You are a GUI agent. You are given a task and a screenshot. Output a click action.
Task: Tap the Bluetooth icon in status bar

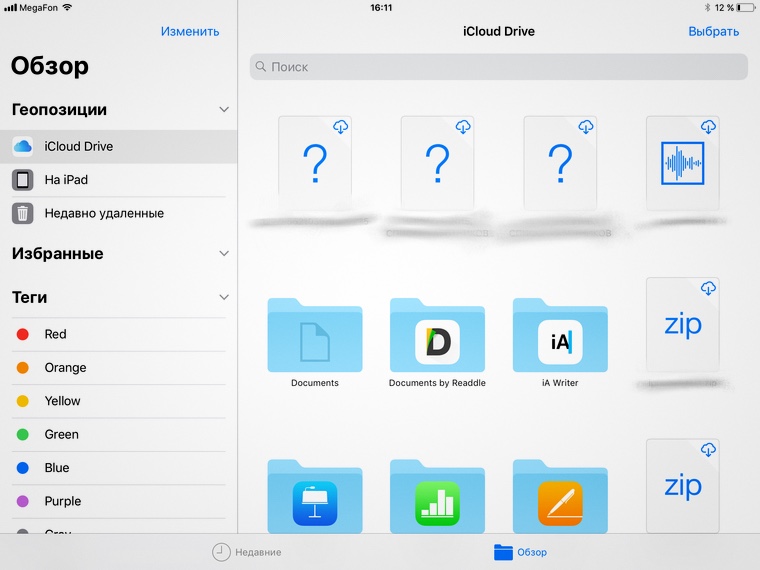[707, 8]
